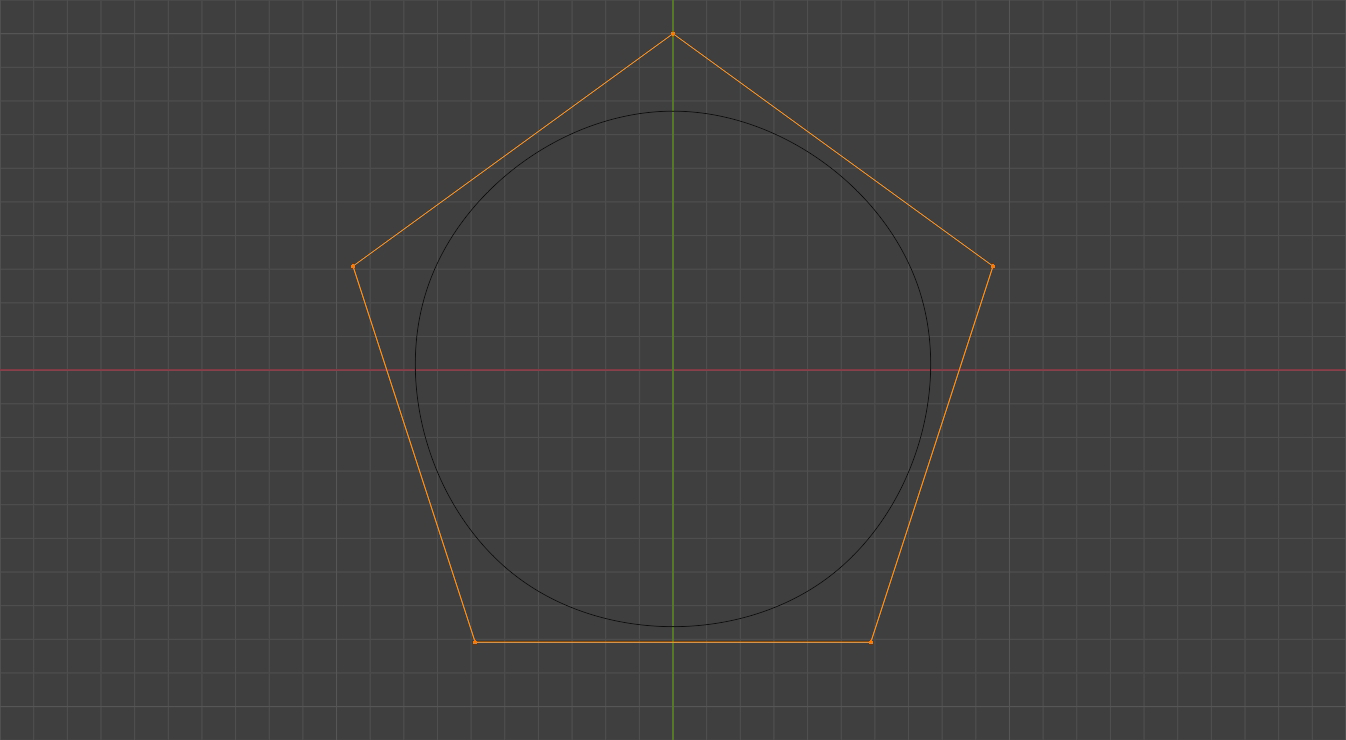Select the bottom-left vertex of the pentagon

475,642
